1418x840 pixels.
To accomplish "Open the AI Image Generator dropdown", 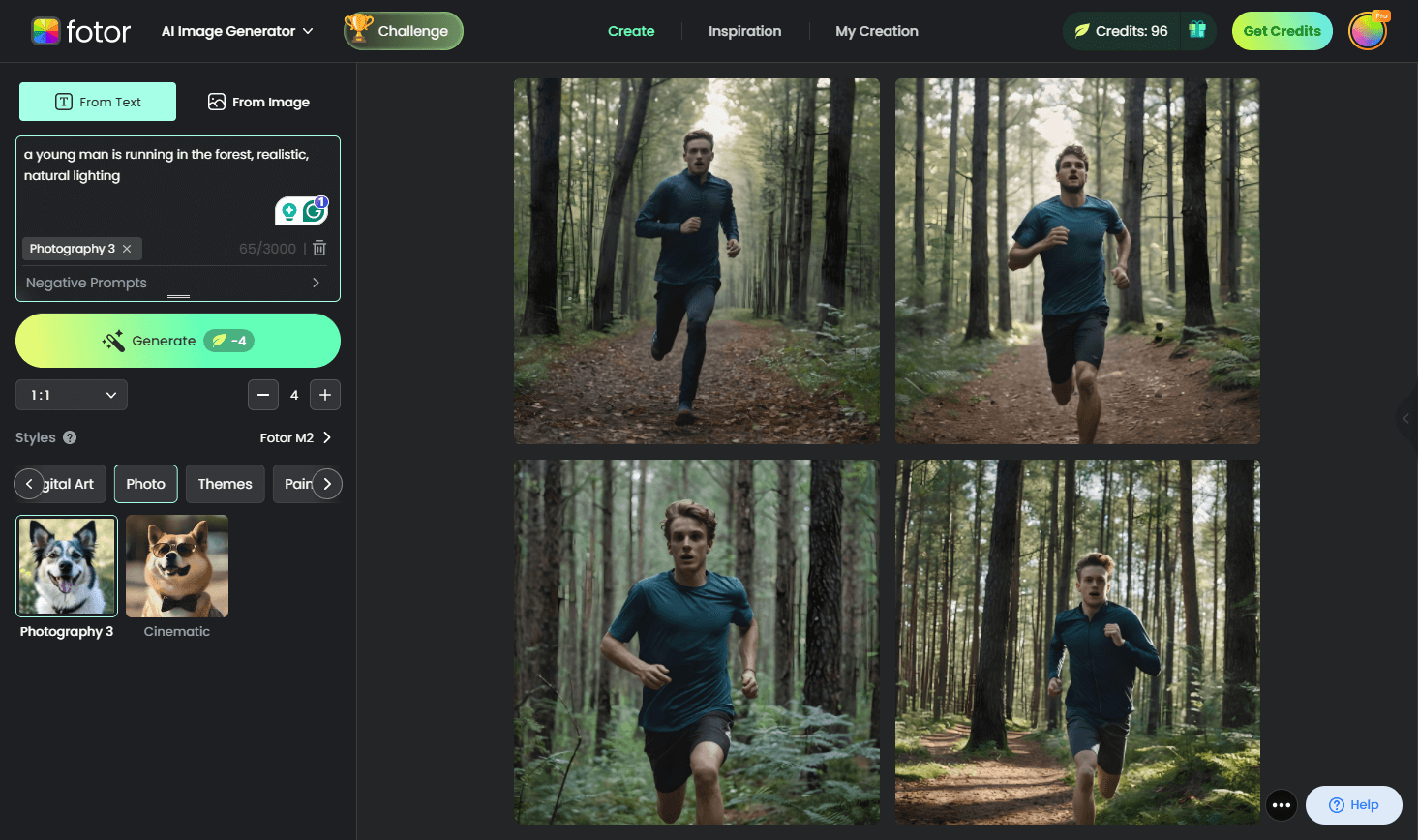I will pyautogui.click(x=237, y=31).
